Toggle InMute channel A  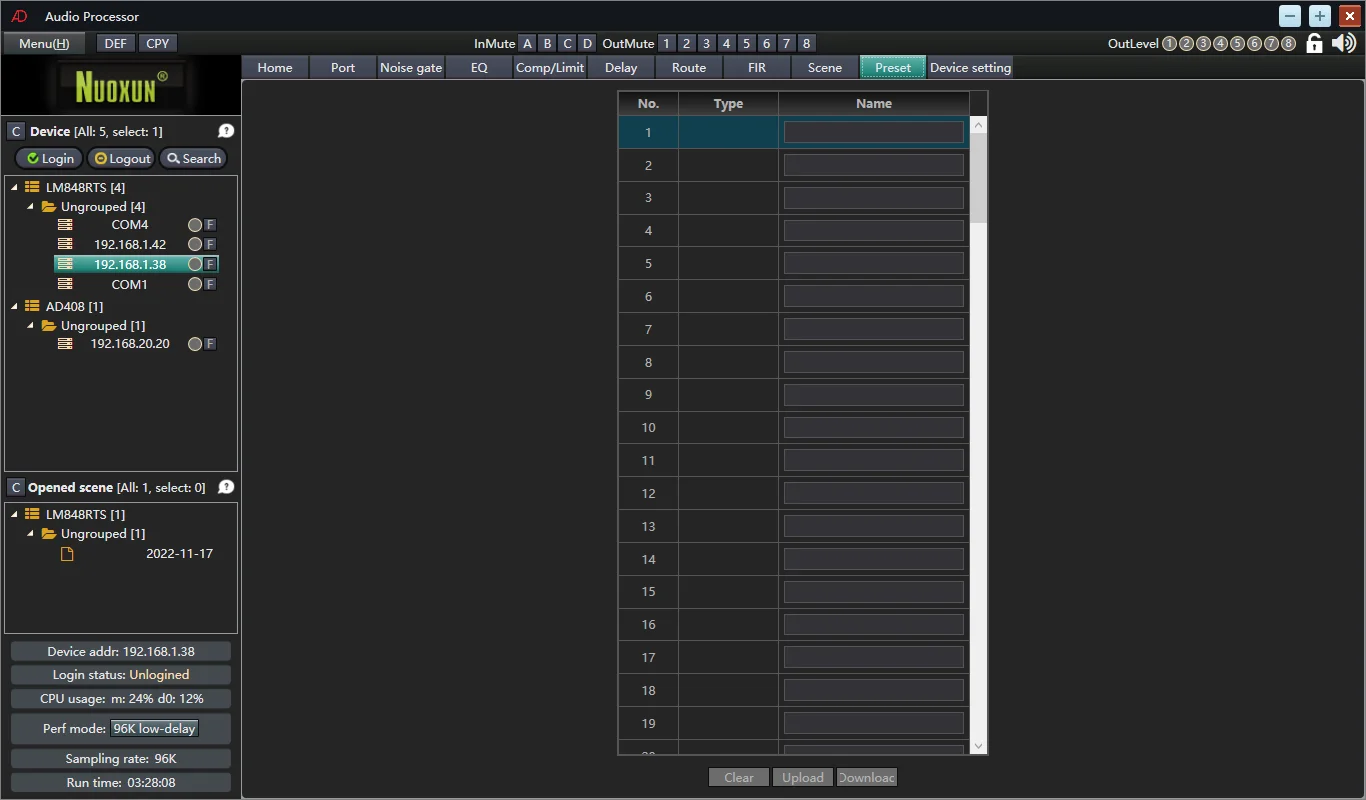pyautogui.click(x=527, y=44)
